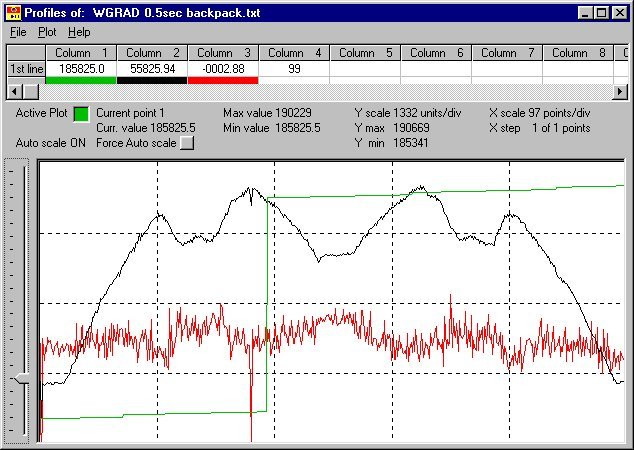Screen dimensions: 634x450
Task: Click the cell showing -0002.88
Action: click(223, 68)
